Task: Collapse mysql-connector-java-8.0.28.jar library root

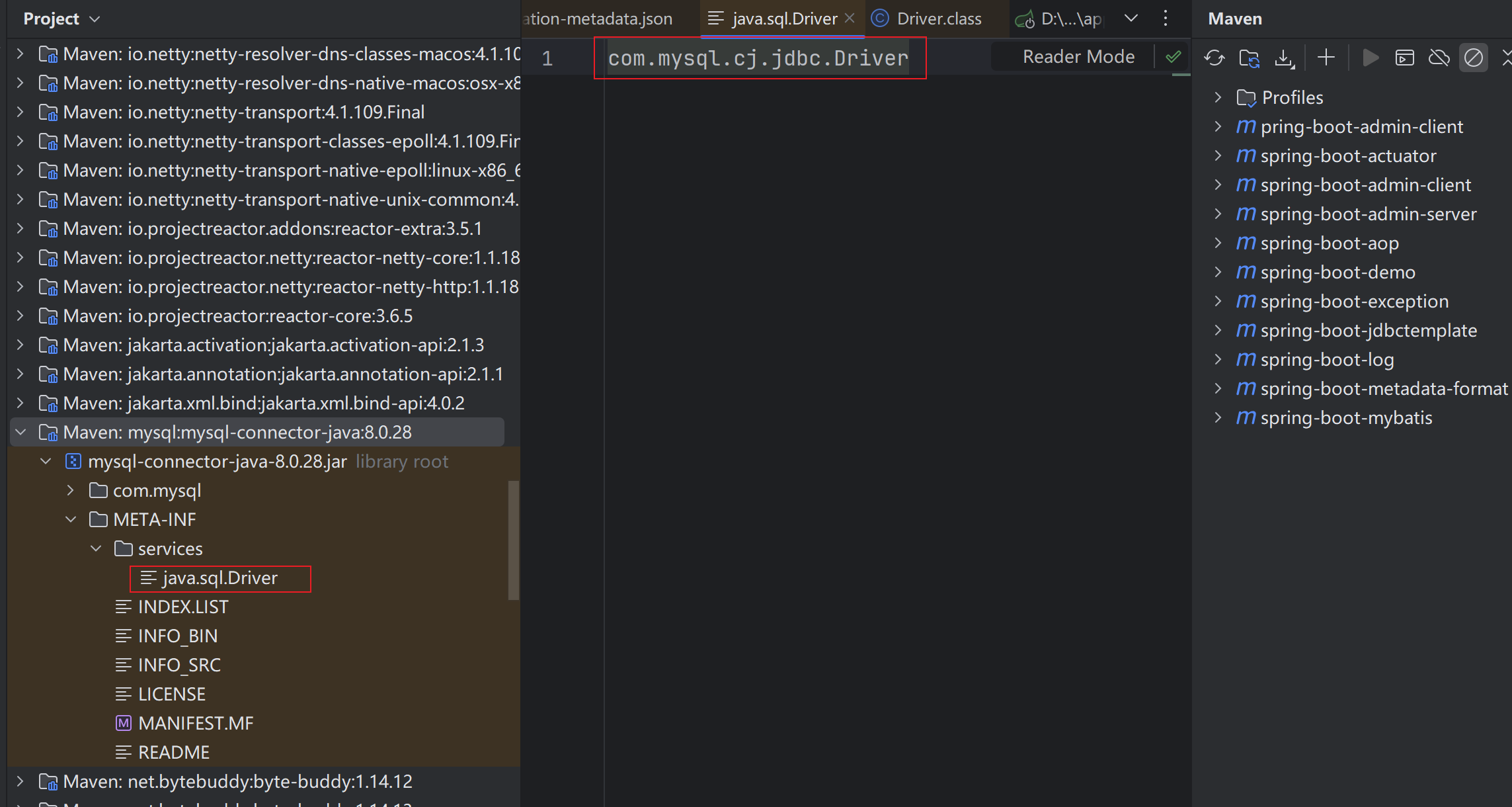Action: point(46,462)
